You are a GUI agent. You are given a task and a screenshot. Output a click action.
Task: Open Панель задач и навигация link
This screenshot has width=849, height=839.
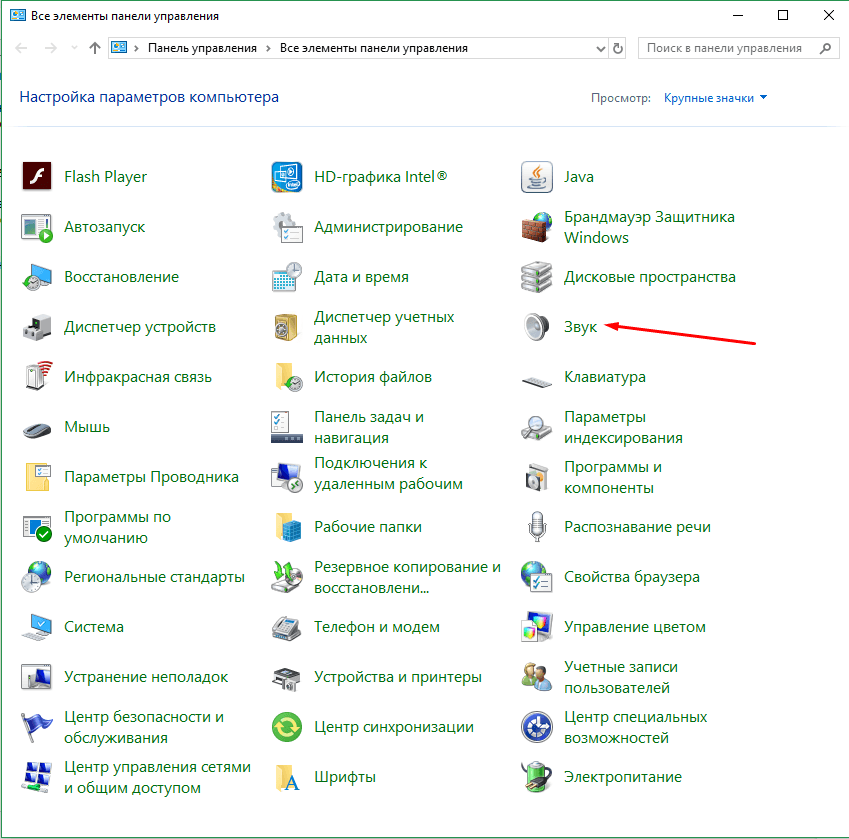[x=369, y=427]
